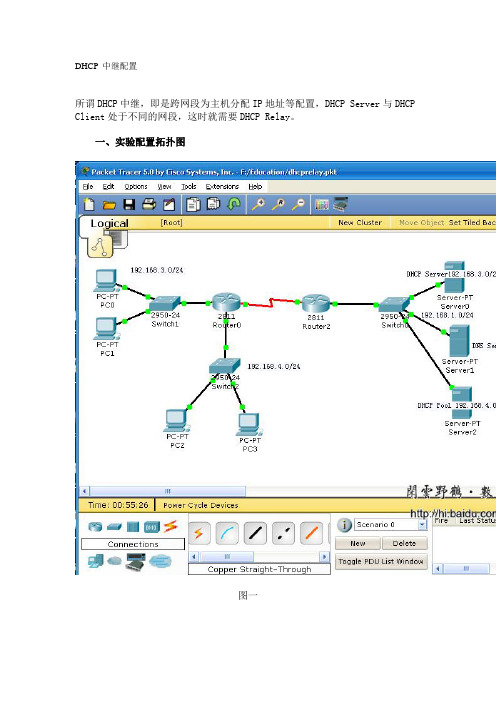Click the connection list scrollbar left arrow
The image size is (496, 702).
pos(194,556)
